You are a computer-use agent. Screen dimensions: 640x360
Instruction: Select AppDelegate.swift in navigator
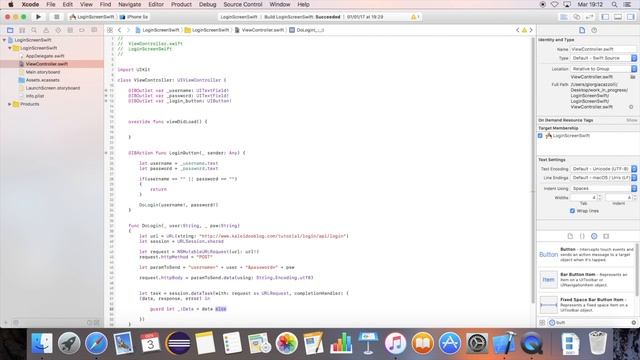point(45,56)
